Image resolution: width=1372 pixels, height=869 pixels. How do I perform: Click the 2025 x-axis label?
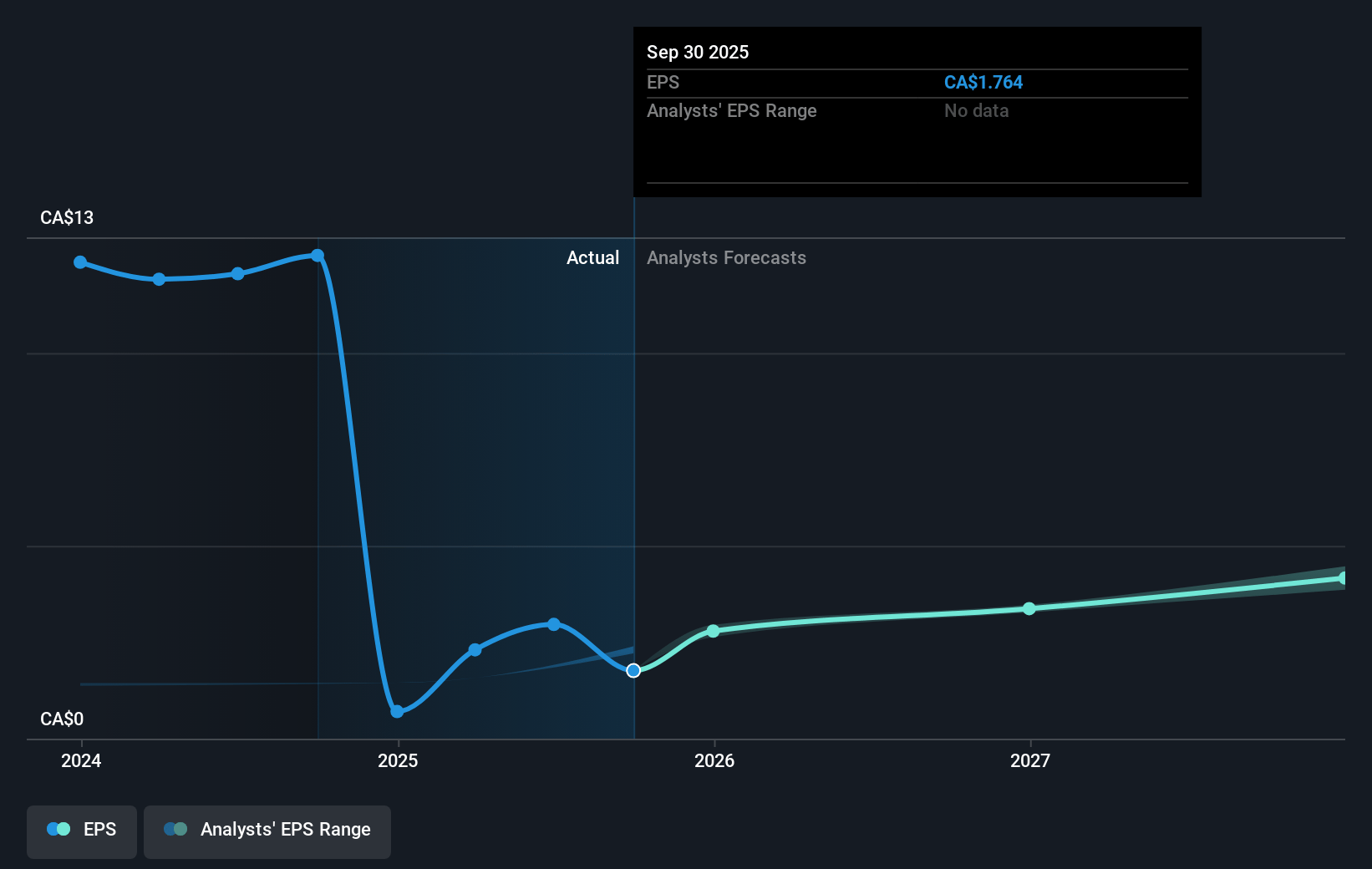[398, 761]
